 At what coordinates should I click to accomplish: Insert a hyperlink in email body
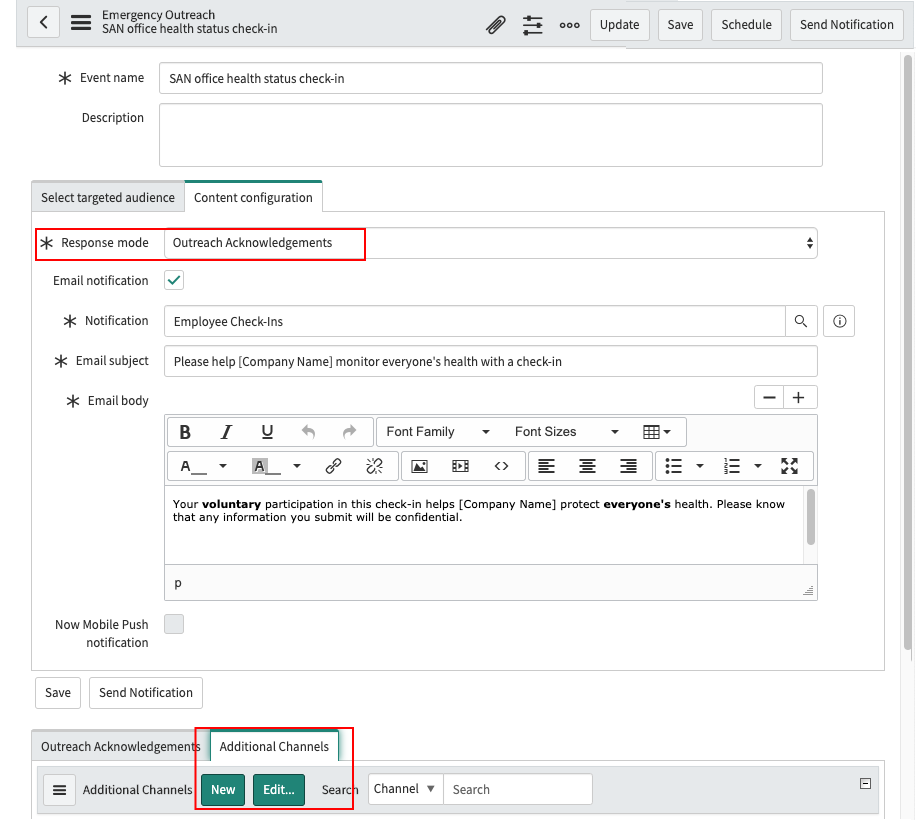pos(333,466)
